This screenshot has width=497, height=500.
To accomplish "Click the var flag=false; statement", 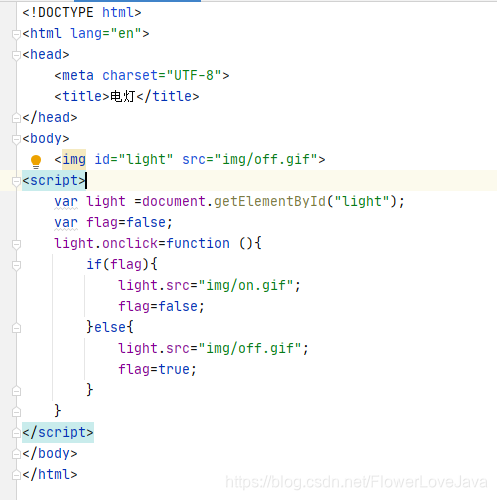I will point(113,223).
